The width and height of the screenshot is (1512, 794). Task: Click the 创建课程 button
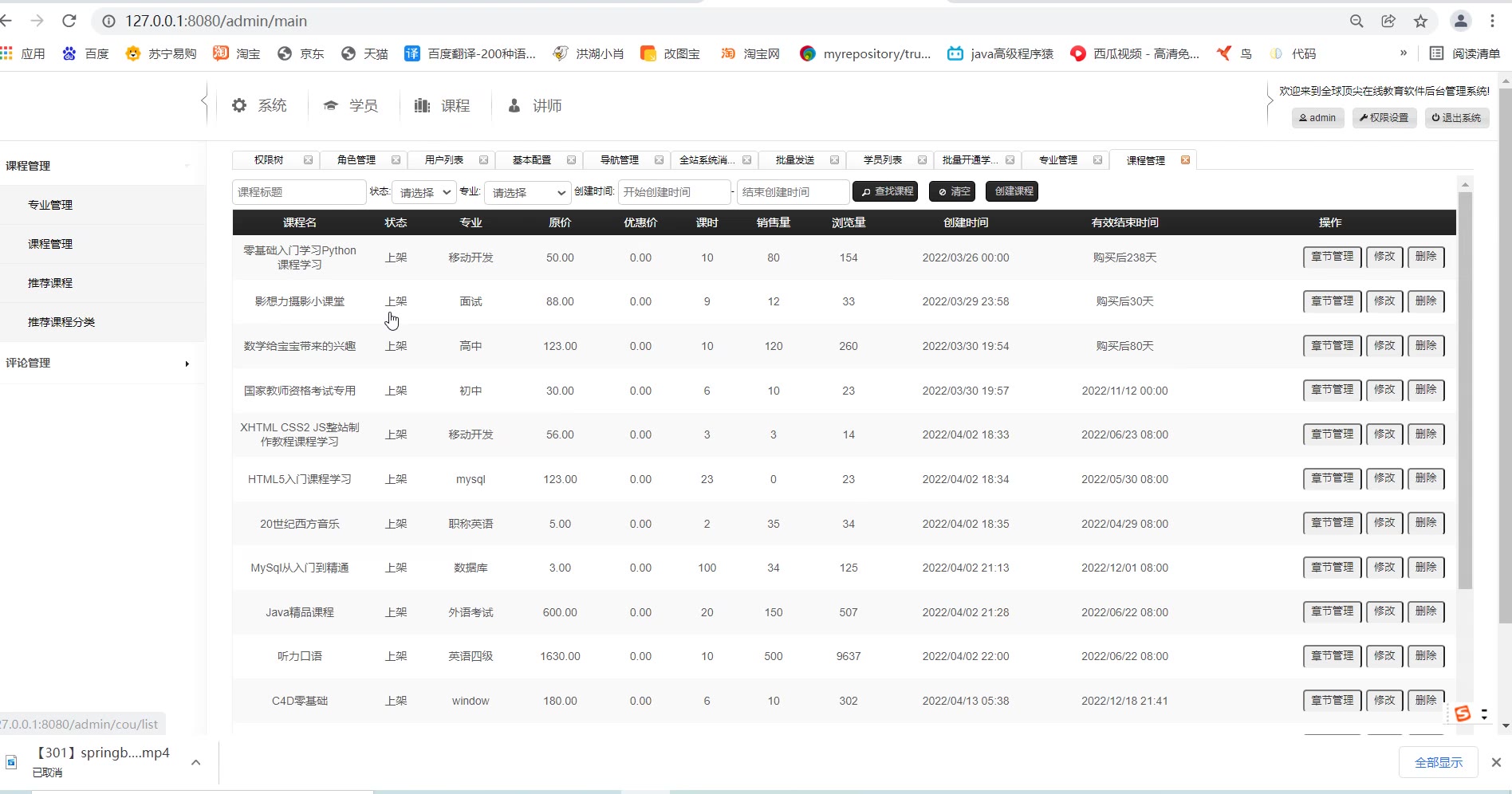[x=1013, y=191]
